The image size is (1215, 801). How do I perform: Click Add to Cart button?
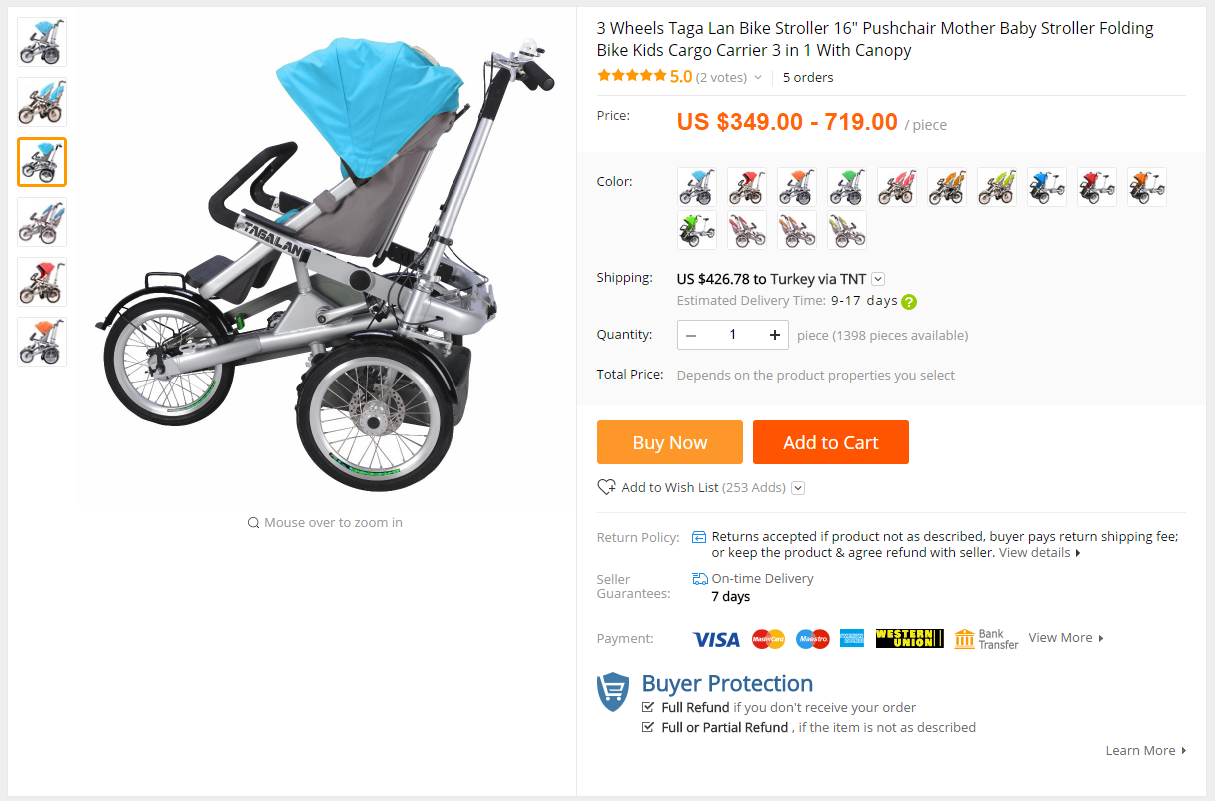(x=831, y=442)
